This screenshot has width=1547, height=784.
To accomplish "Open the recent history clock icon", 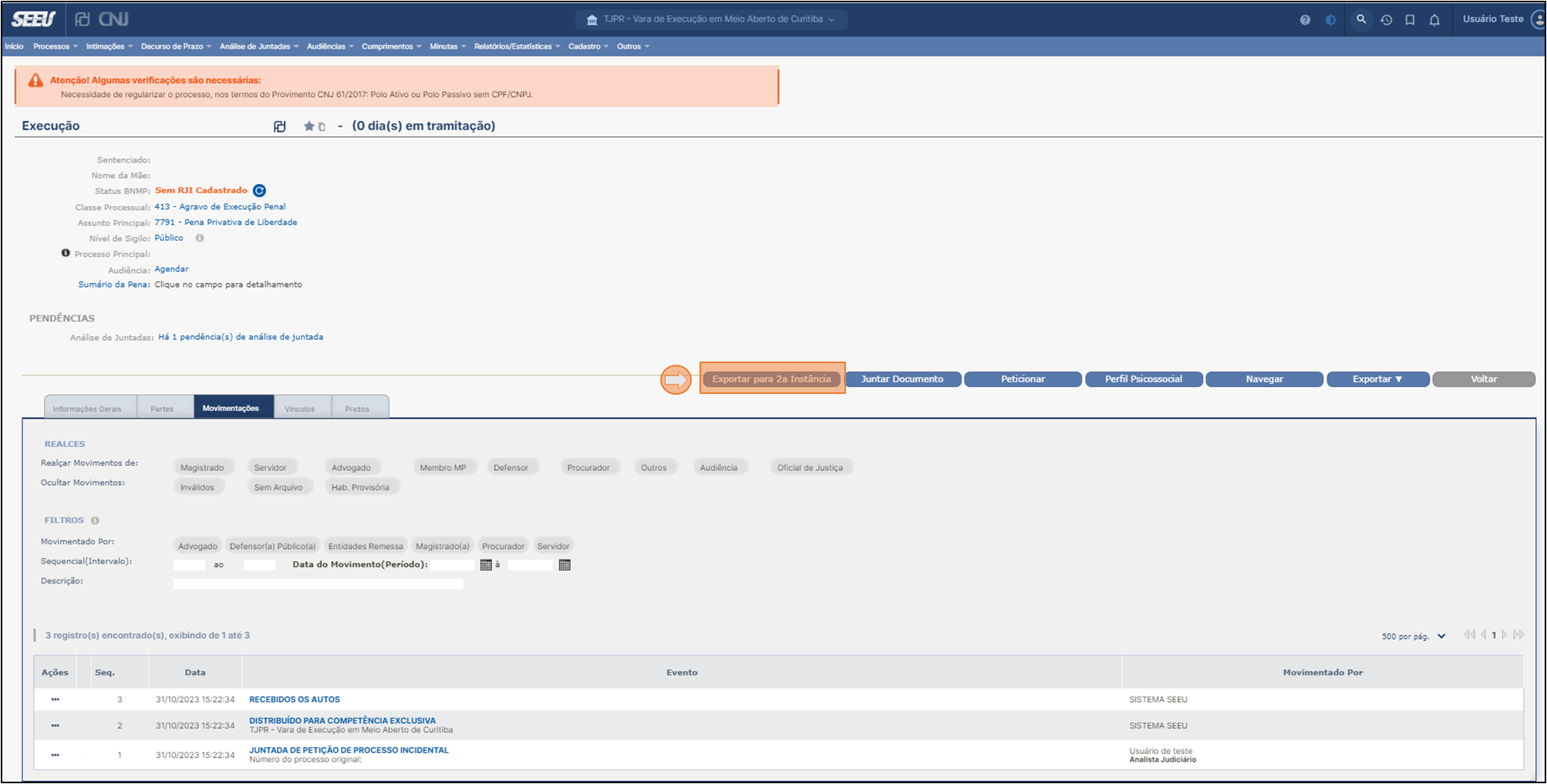I will (1386, 20).
